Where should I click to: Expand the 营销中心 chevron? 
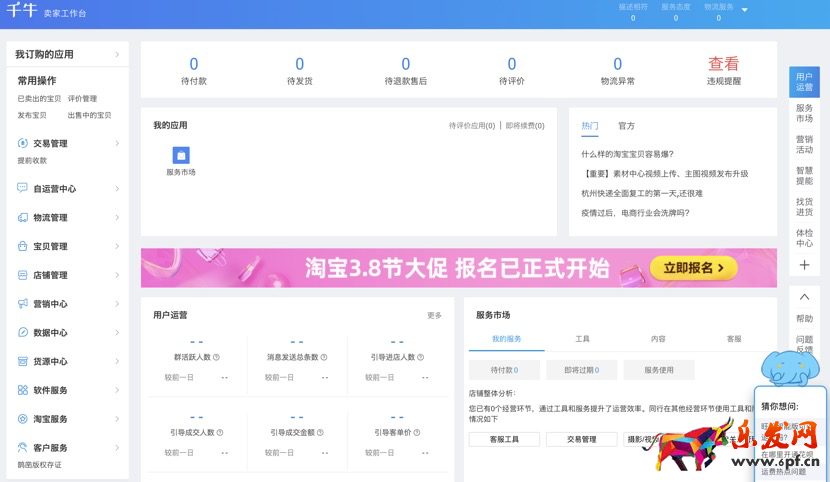117,304
